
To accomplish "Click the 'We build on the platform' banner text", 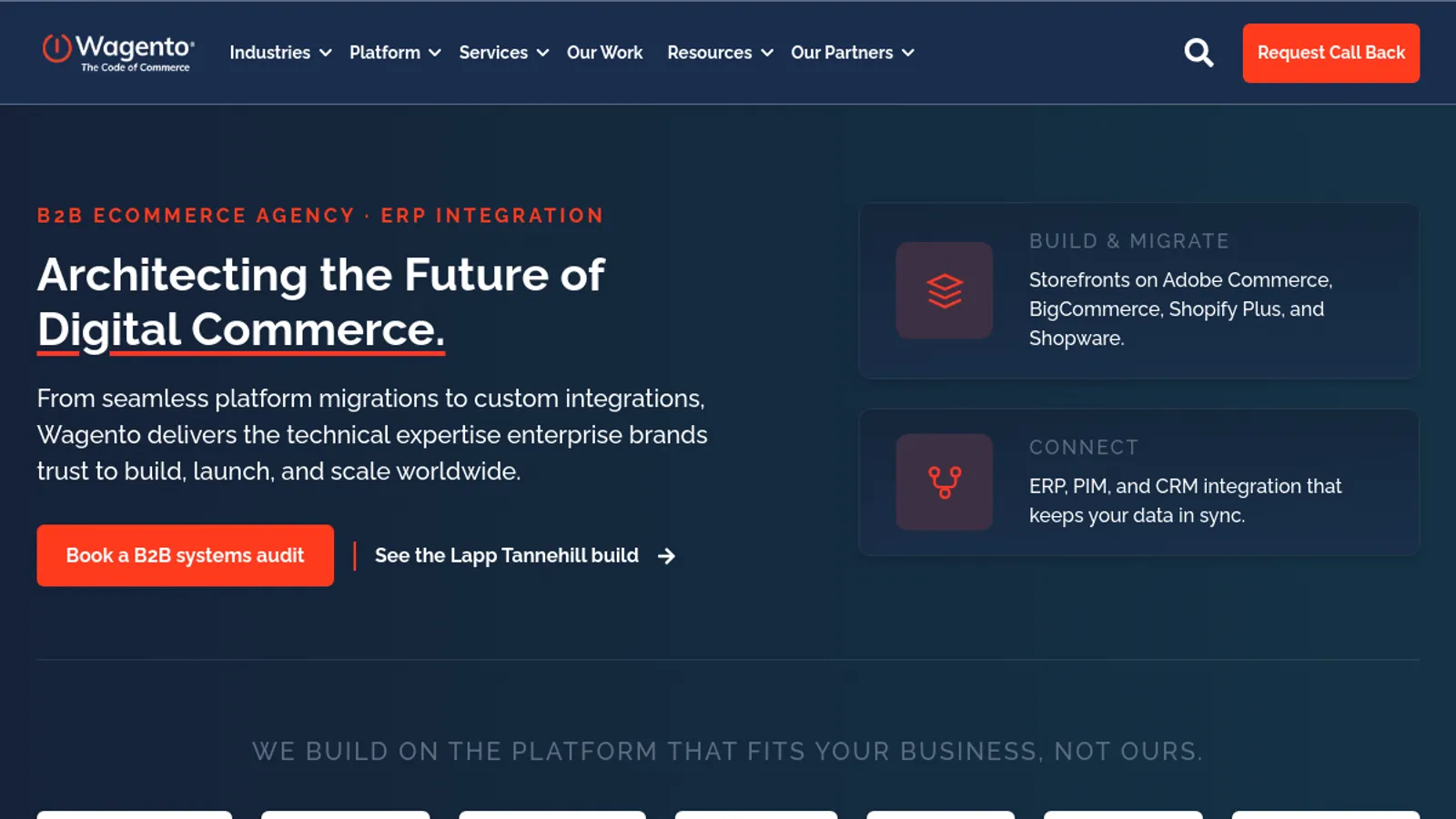I will coord(728,752).
